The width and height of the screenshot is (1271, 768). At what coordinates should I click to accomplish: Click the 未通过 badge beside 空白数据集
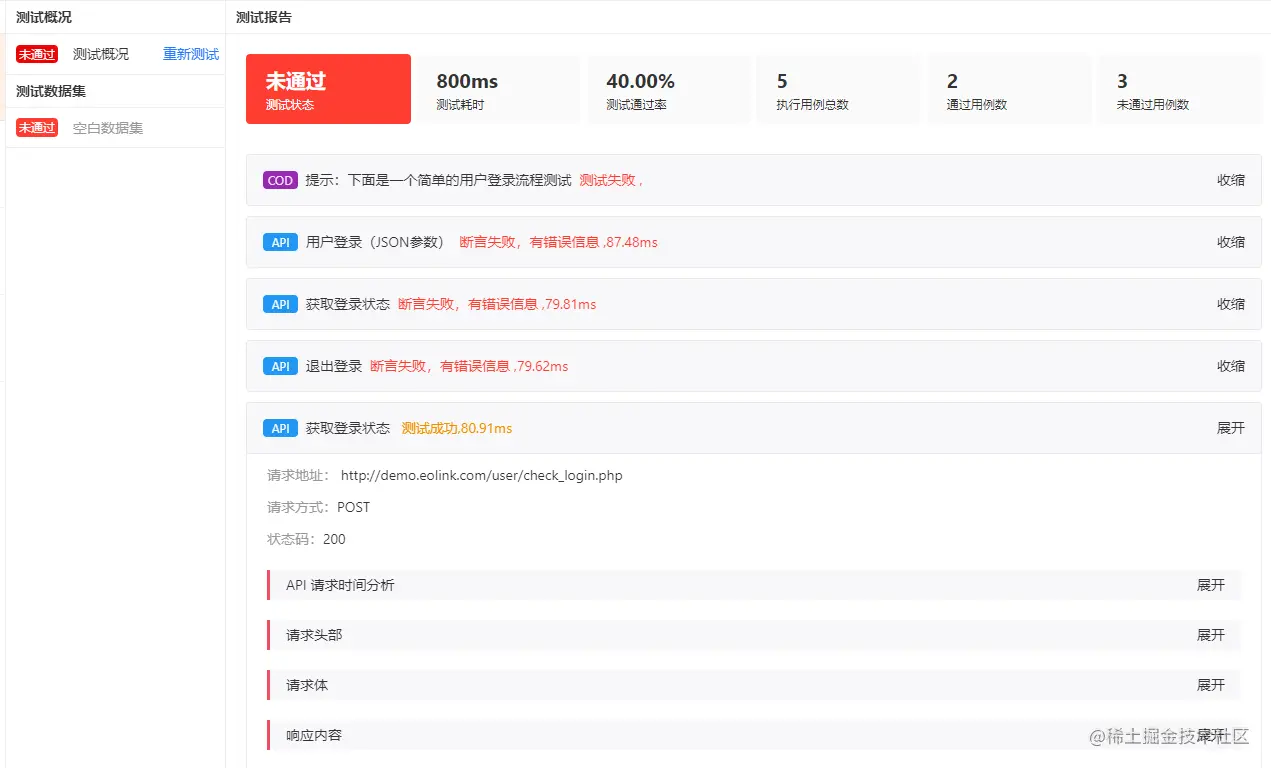[37, 128]
